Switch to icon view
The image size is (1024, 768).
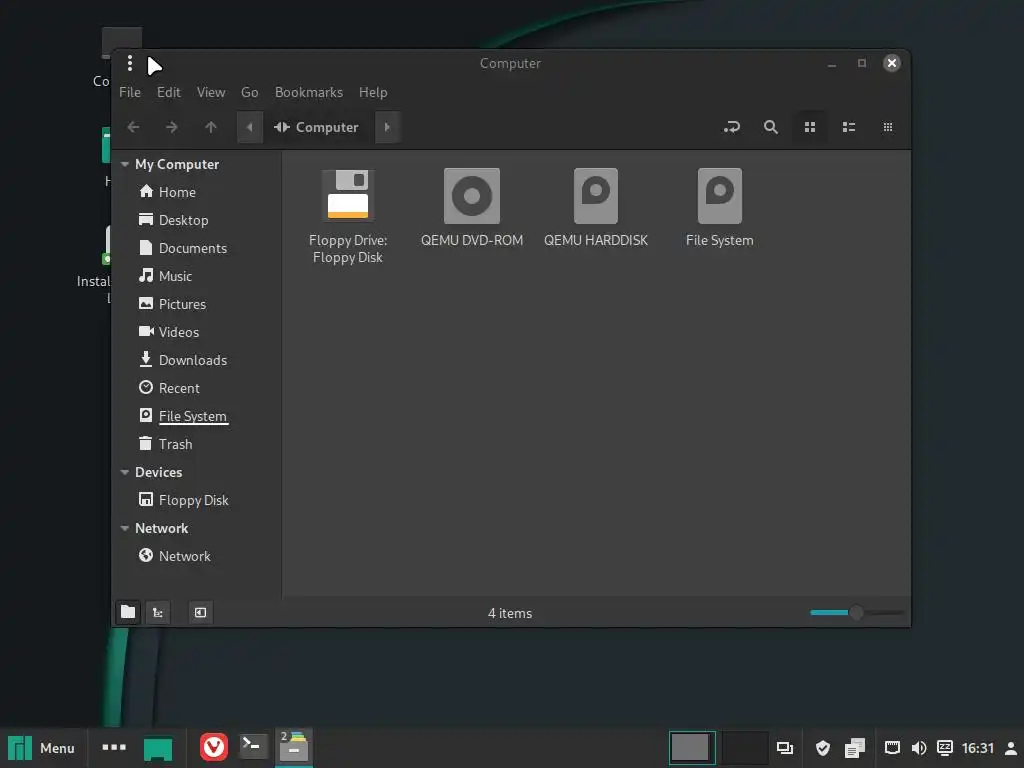coord(810,127)
